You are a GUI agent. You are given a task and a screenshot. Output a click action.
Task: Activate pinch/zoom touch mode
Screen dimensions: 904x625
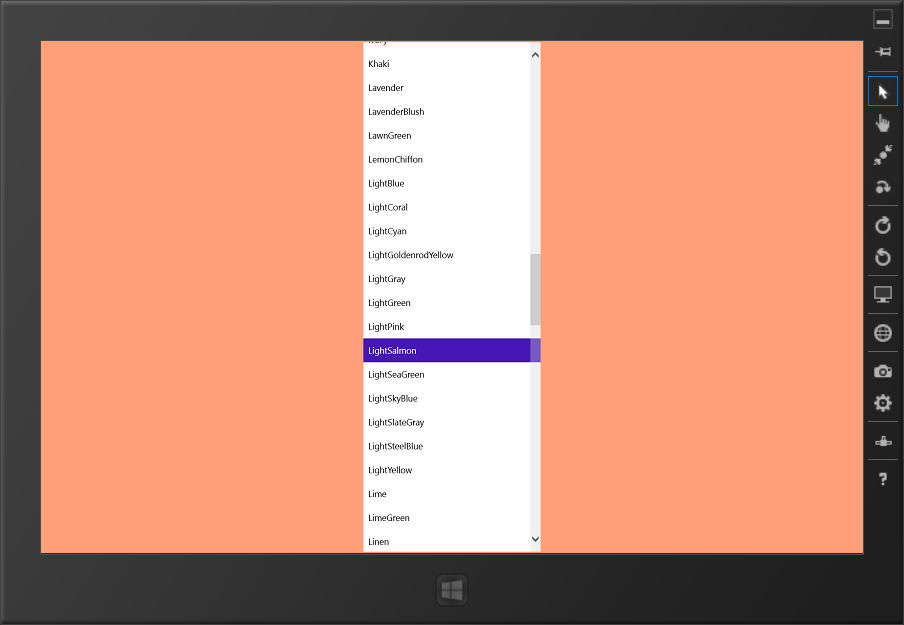tap(883, 155)
